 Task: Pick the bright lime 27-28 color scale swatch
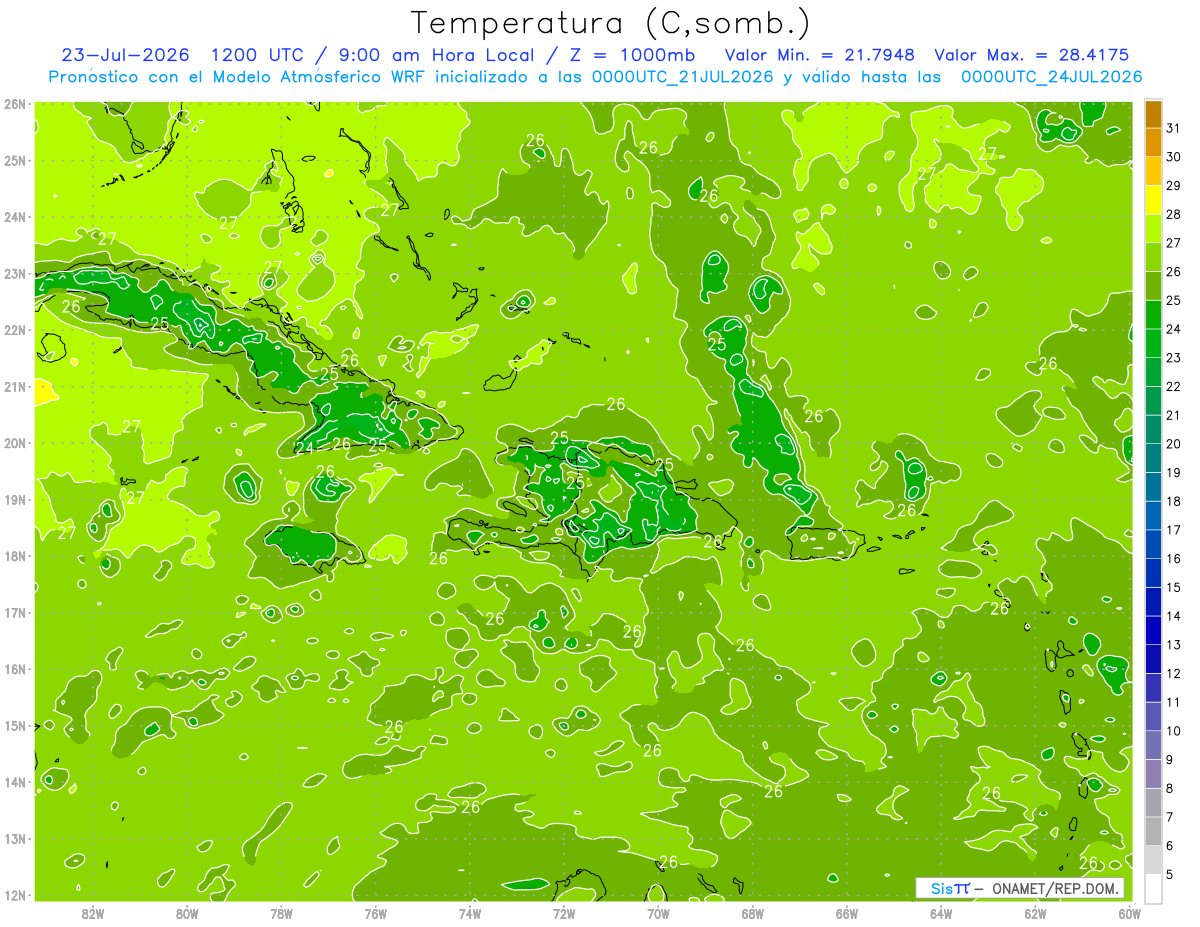pyautogui.click(x=1153, y=229)
